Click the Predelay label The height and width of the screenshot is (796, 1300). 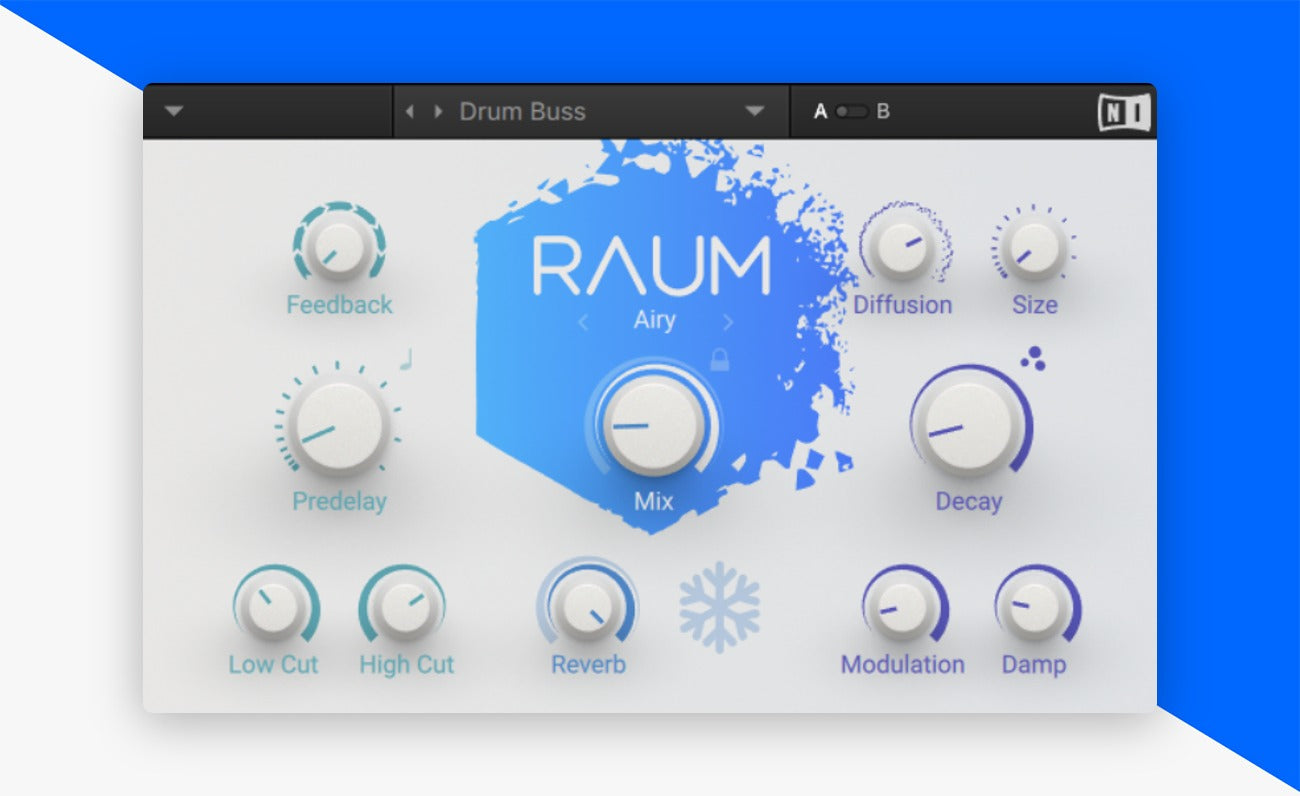pyautogui.click(x=339, y=501)
